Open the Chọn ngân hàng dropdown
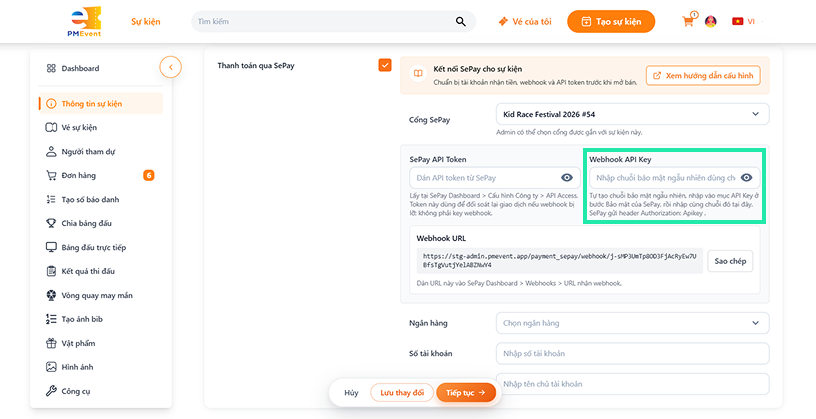 pos(632,323)
